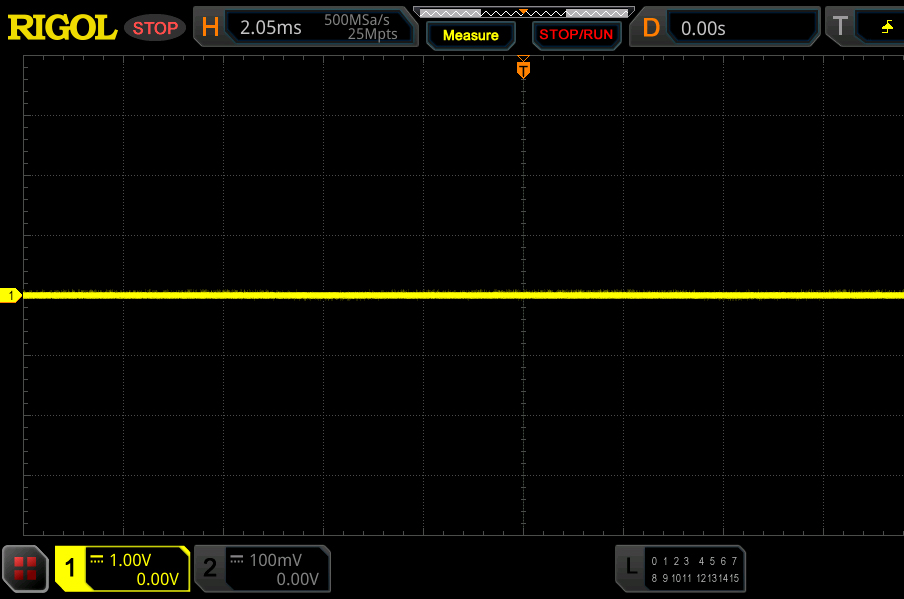Click channel 2 DC coupling icon
904x599 pixels.
click(x=236, y=559)
